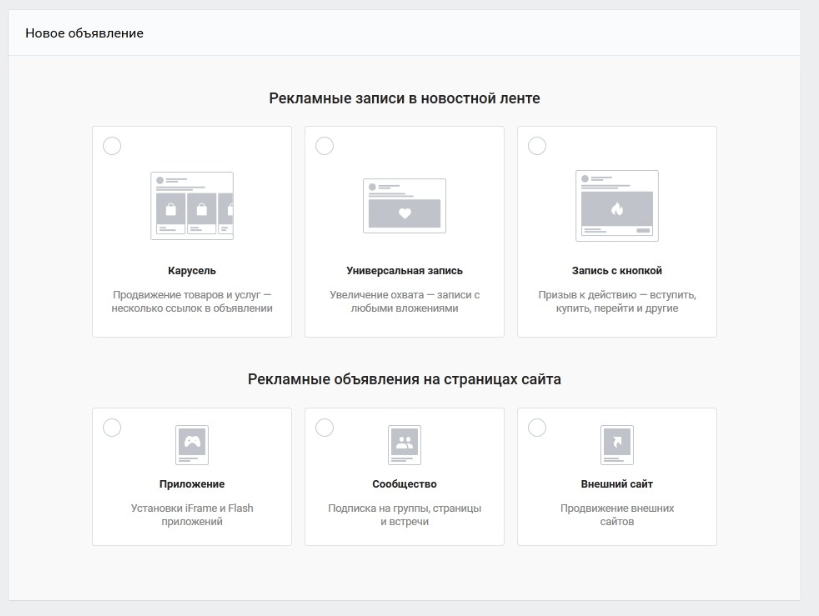Viewport: 819px width, 616px height.
Task: Click heading 'Рекламные записи в новостной ленте'
Action: [x=404, y=98]
